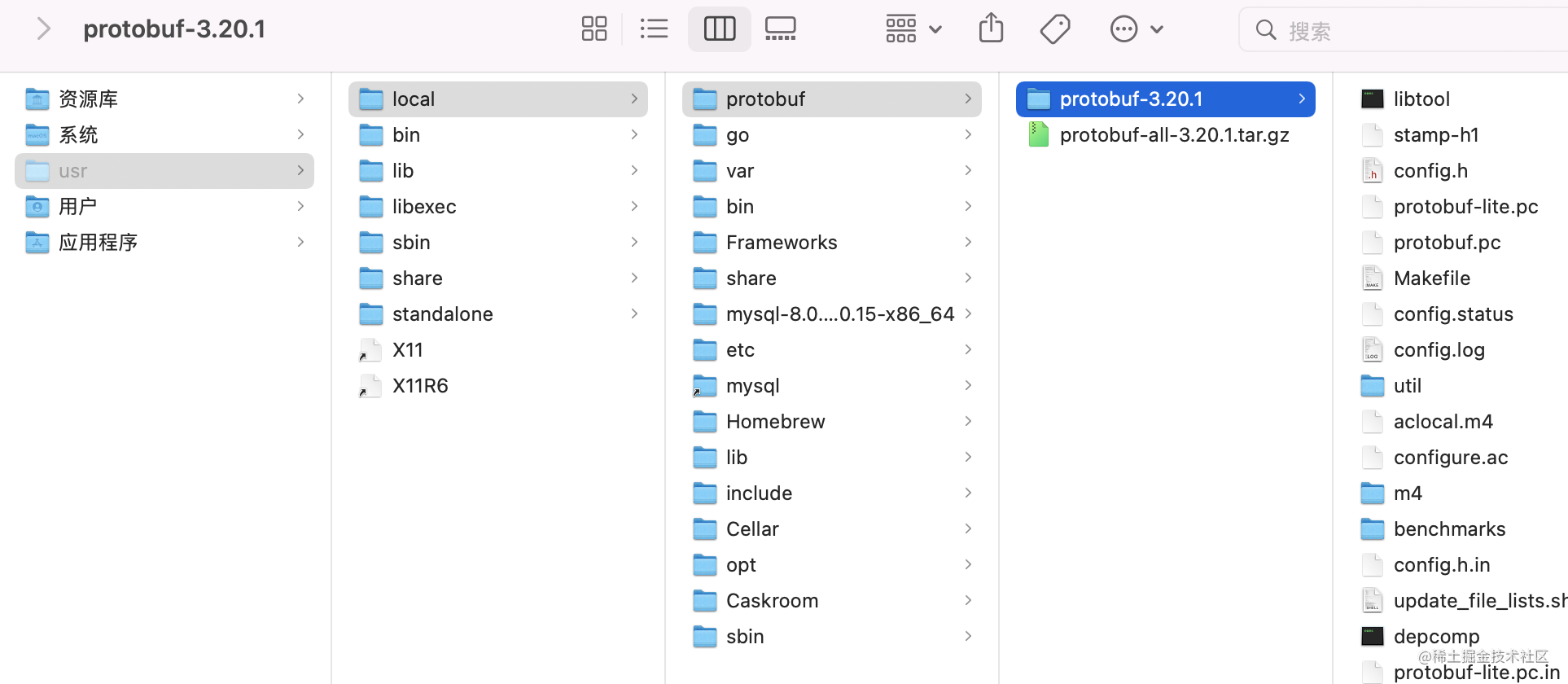
Task: Click the standalone folder icon
Action: 371,314
